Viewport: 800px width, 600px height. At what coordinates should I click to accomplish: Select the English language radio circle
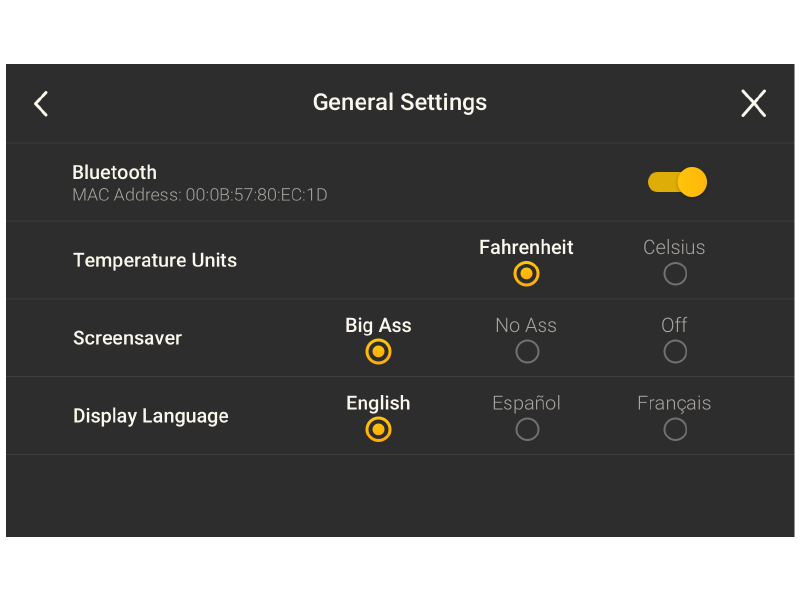click(378, 430)
